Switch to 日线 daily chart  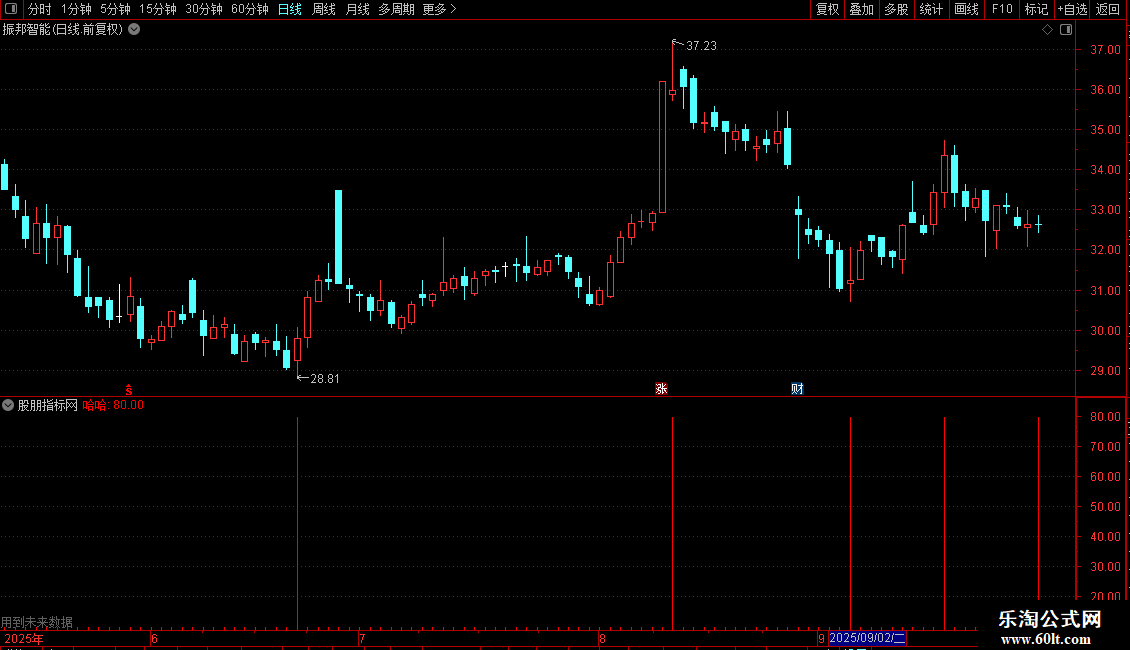point(290,9)
